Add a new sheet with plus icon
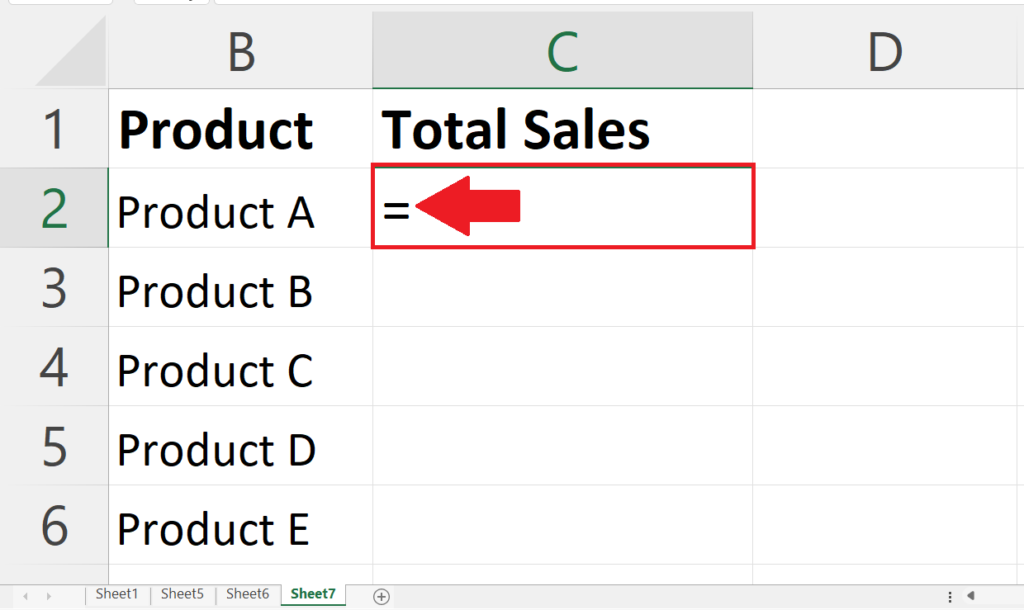This screenshot has height=610, width=1024. point(381,596)
